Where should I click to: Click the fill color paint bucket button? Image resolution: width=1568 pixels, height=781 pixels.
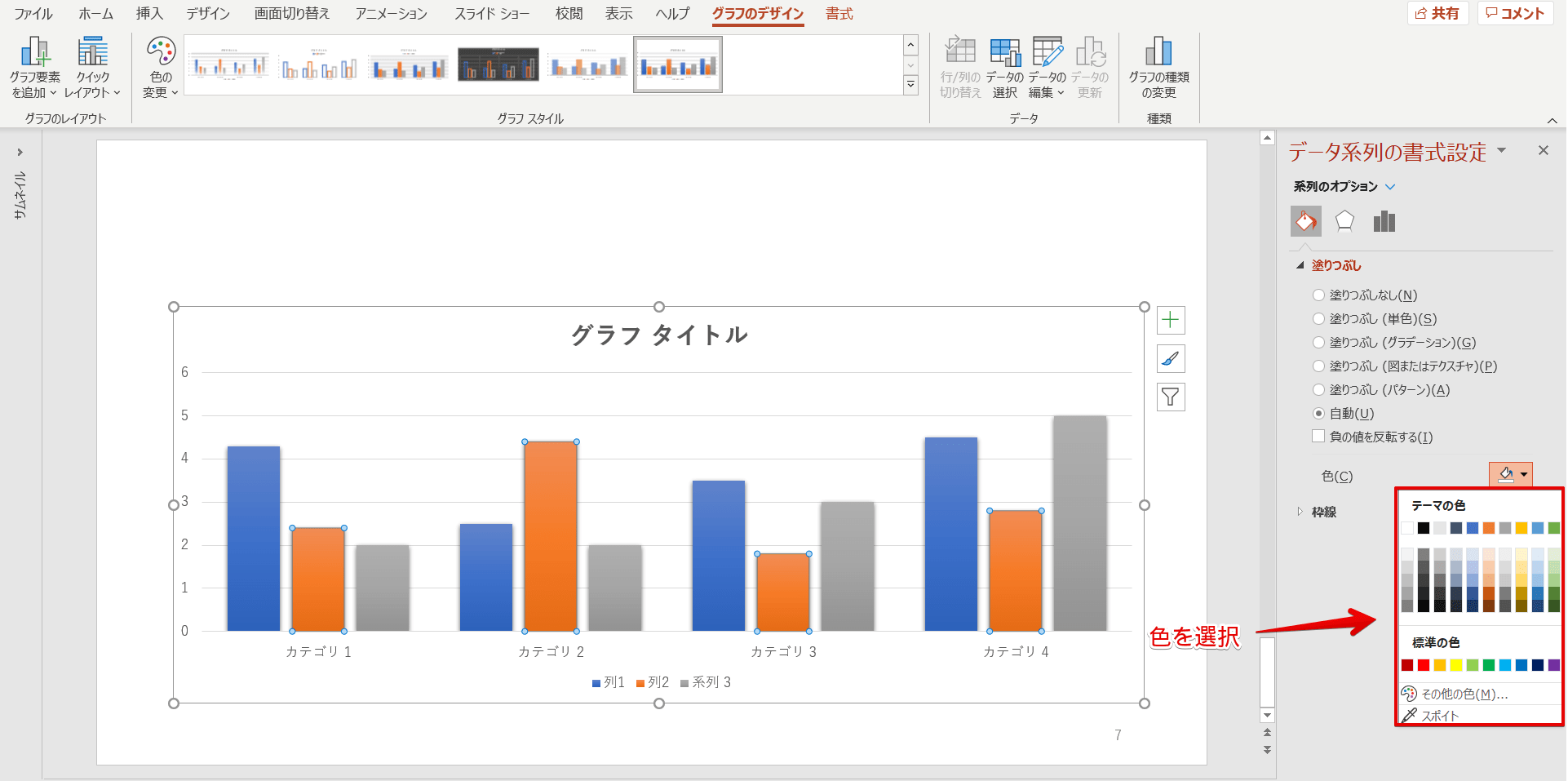coord(1505,475)
